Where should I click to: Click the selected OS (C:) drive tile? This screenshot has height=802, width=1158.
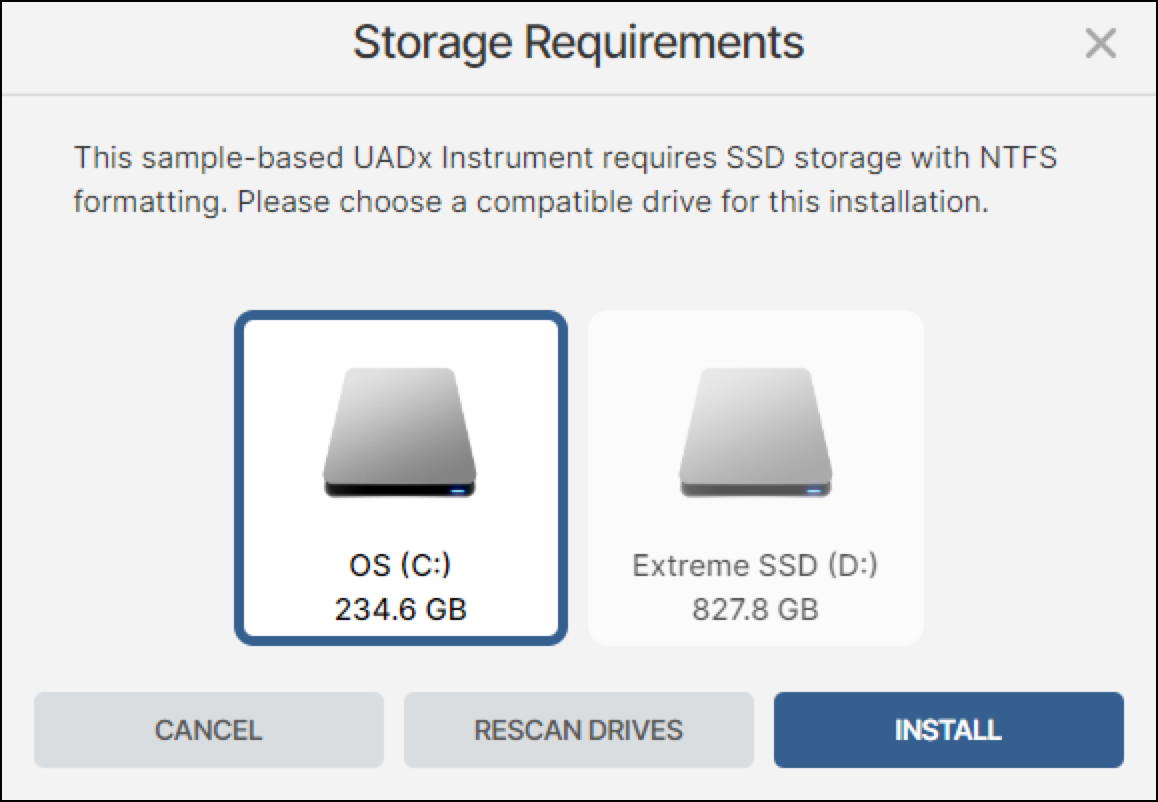click(x=400, y=478)
